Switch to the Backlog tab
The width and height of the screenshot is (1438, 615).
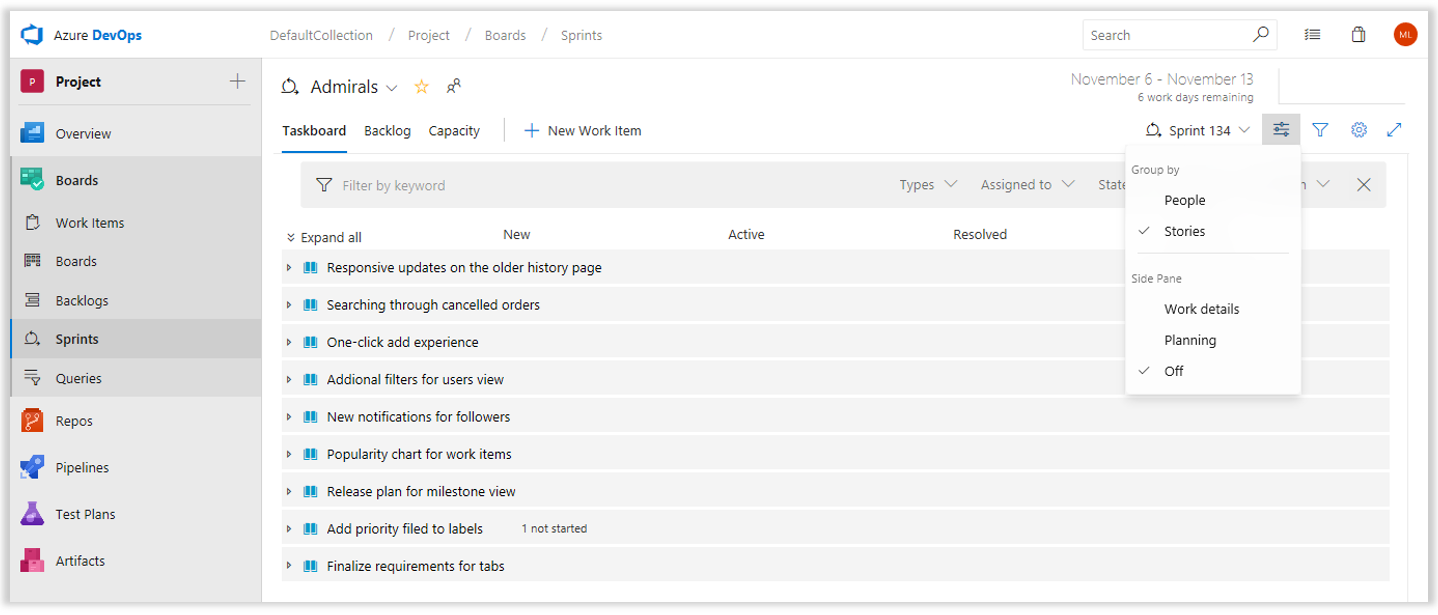coord(387,130)
